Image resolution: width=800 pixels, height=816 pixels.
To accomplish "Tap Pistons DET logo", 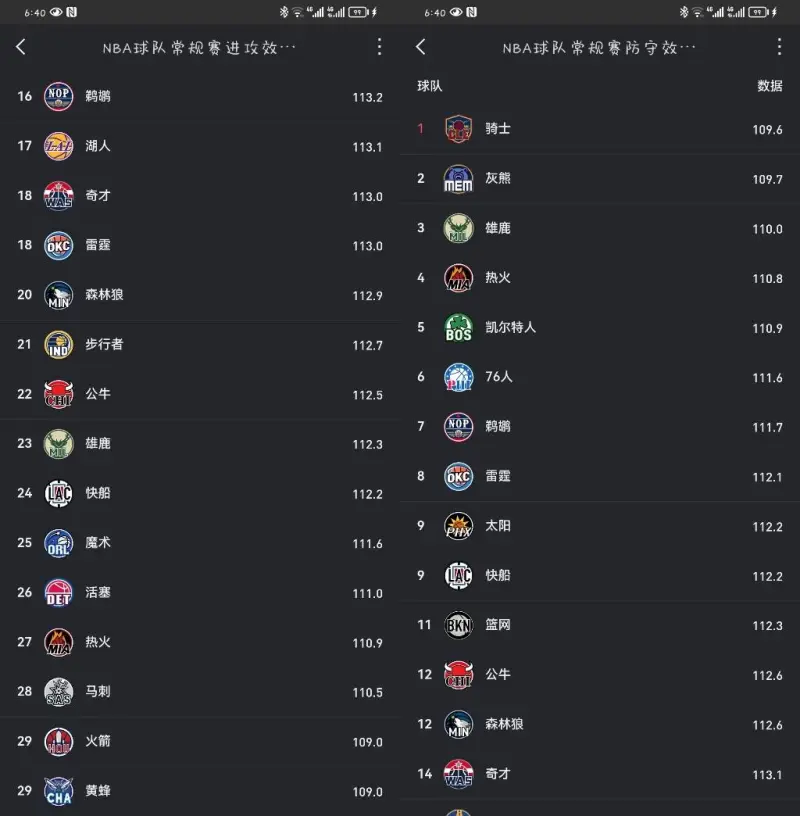I will point(58,593).
